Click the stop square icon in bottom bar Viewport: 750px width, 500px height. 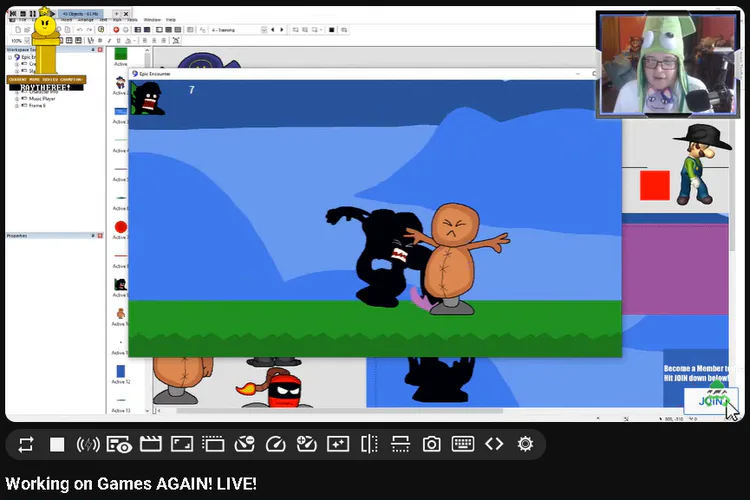click(57, 444)
